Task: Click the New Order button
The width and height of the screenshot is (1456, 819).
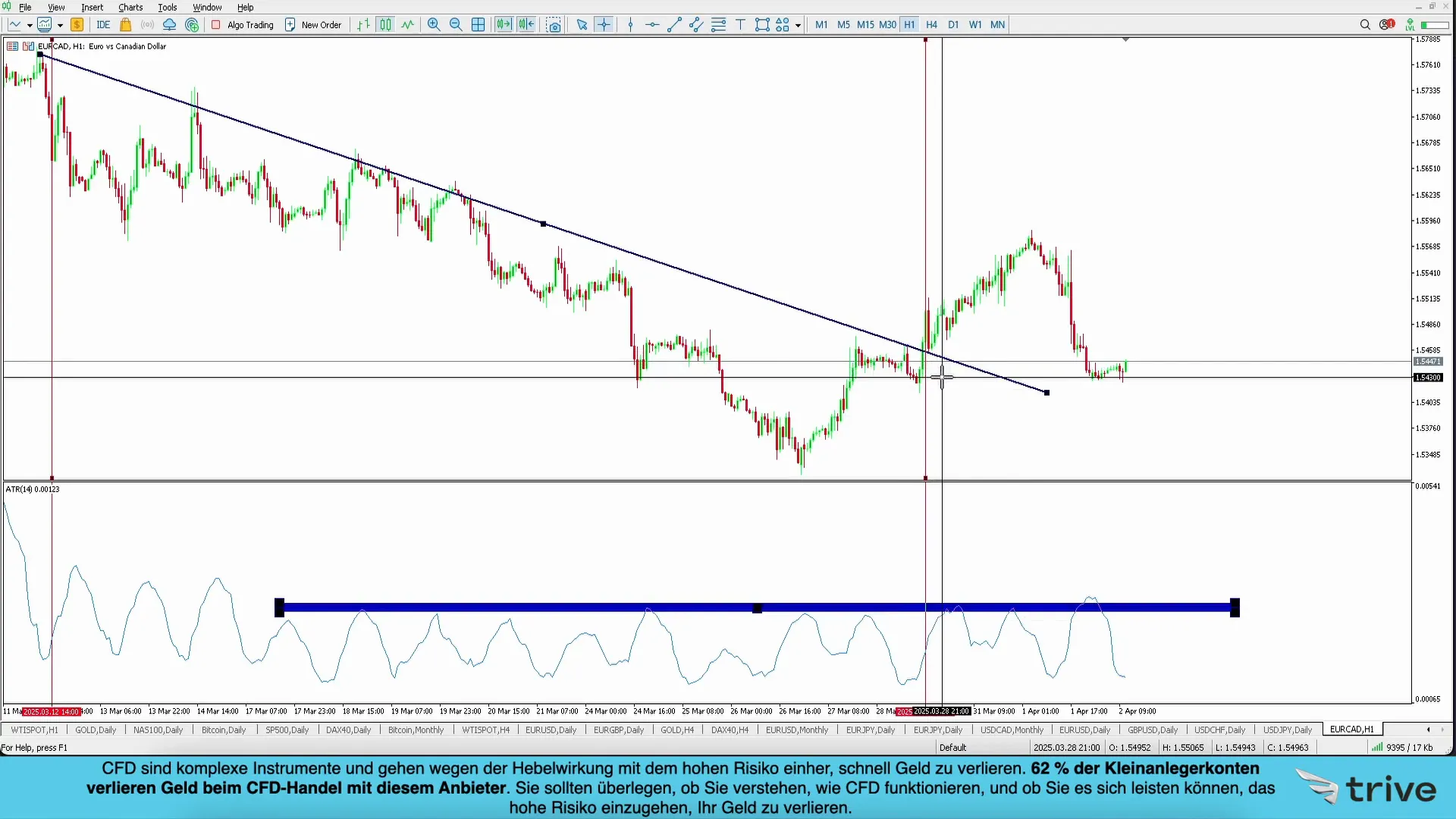Action: point(313,24)
